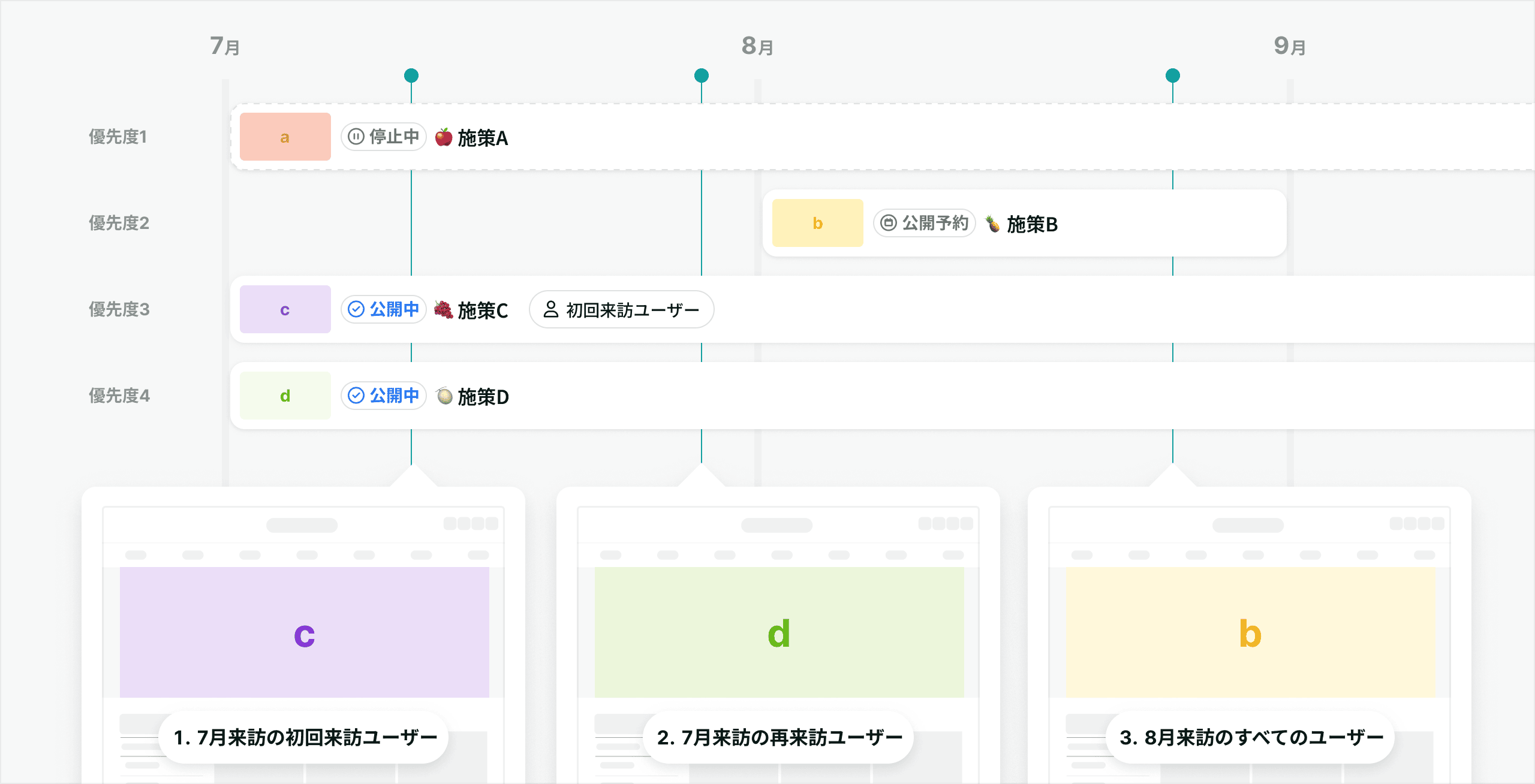Click the checkmark icon in 施策C's 公開中 badge

356,309
